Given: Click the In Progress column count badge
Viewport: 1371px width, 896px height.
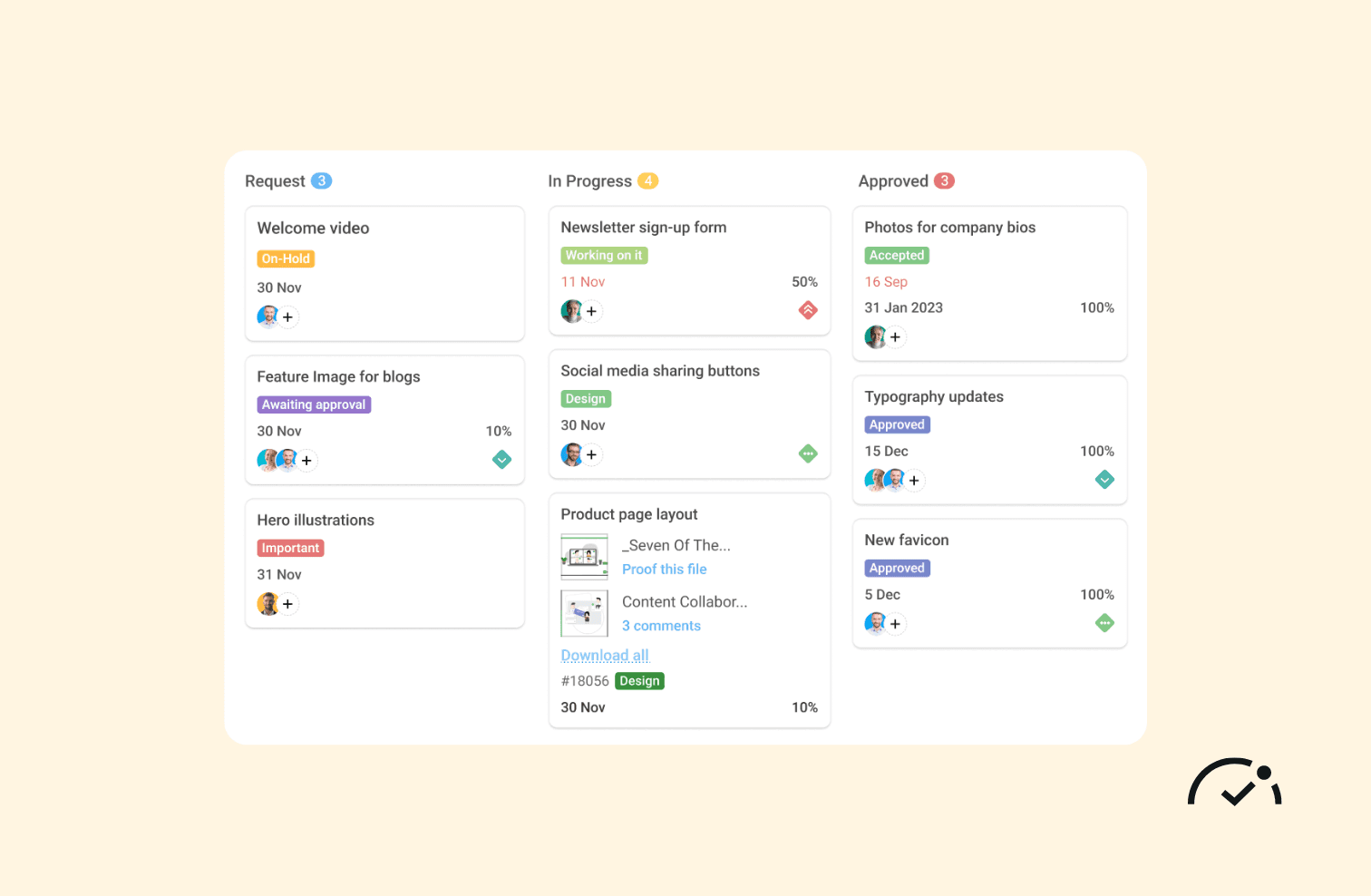Looking at the screenshot, I should [x=647, y=180].
